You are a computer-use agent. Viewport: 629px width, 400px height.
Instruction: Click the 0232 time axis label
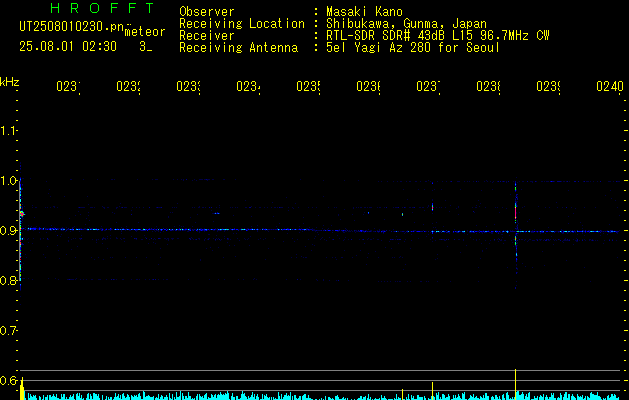pyautogui.click(x=128, y=86)
